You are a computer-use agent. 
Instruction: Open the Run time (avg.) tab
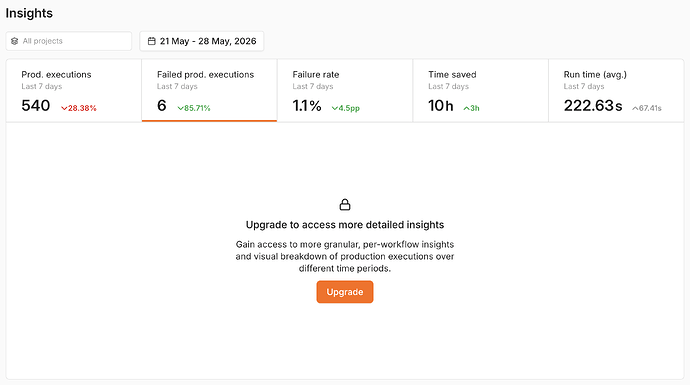coord(616,91)
